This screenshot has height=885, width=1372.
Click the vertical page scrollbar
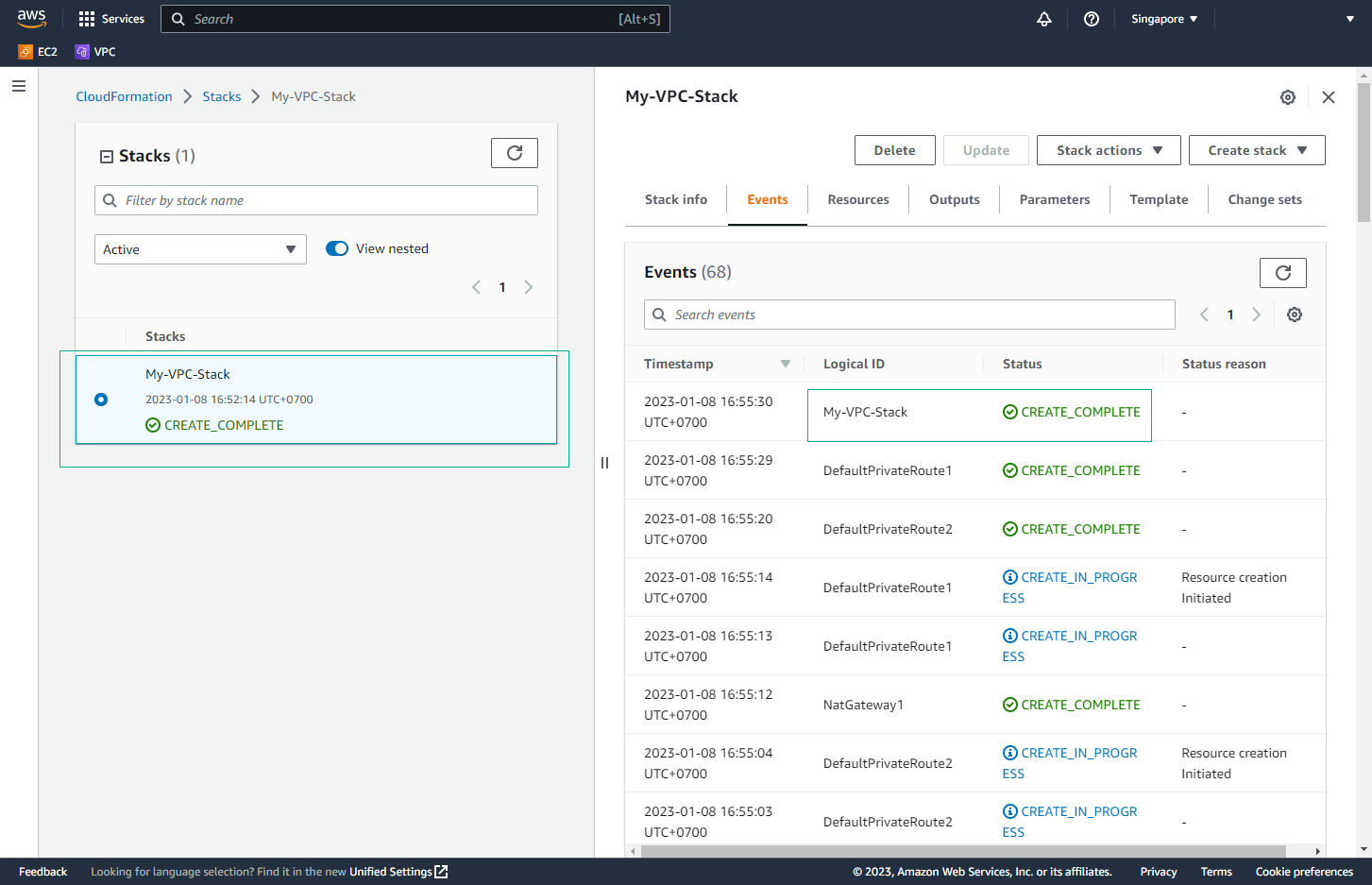pos(1364,151)
